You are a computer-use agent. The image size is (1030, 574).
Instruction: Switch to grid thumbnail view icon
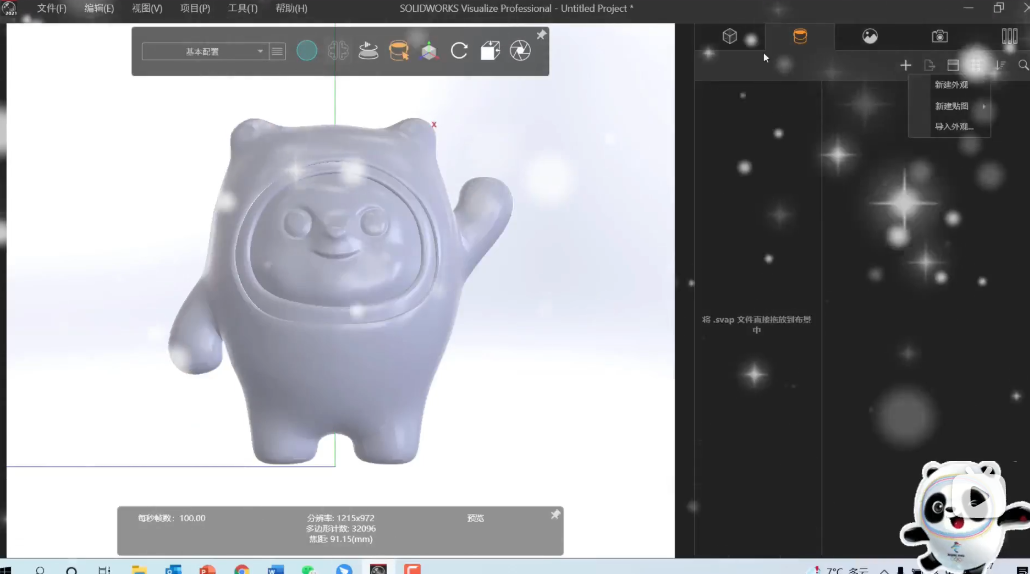coord(976,65)
